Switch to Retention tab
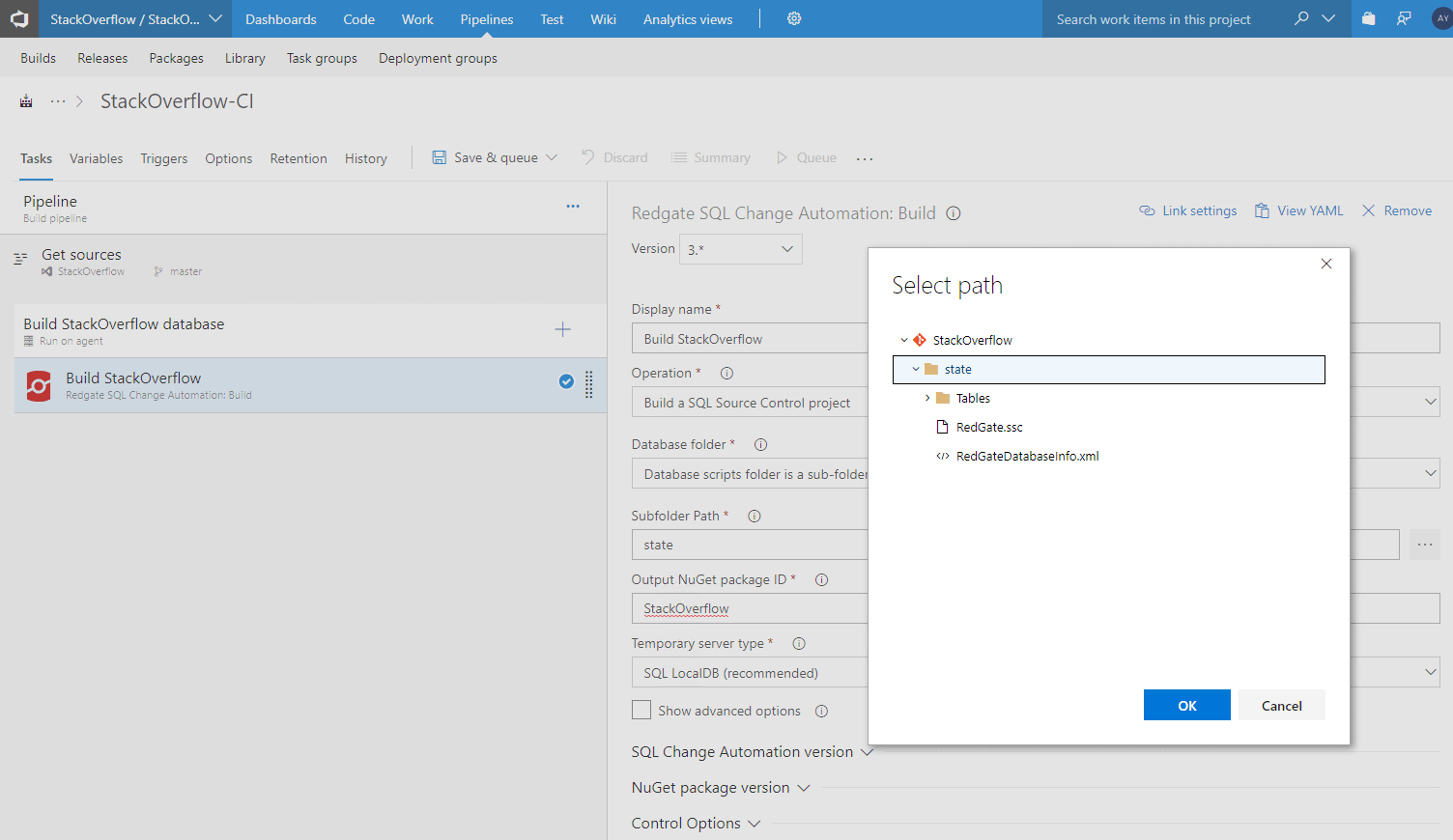 tap(299, 158)
